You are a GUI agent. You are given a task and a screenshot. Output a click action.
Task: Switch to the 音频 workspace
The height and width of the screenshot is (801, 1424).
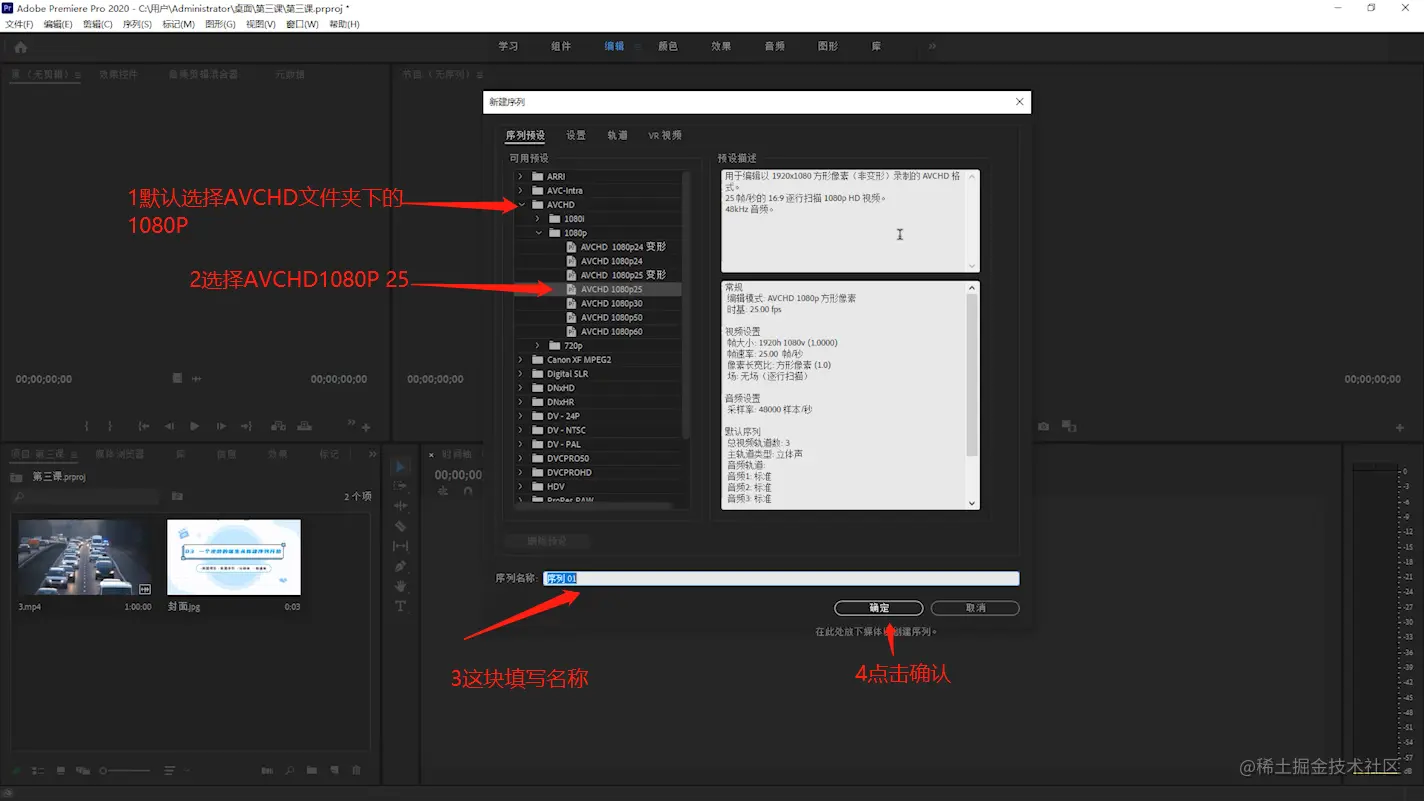pos(774,46)
